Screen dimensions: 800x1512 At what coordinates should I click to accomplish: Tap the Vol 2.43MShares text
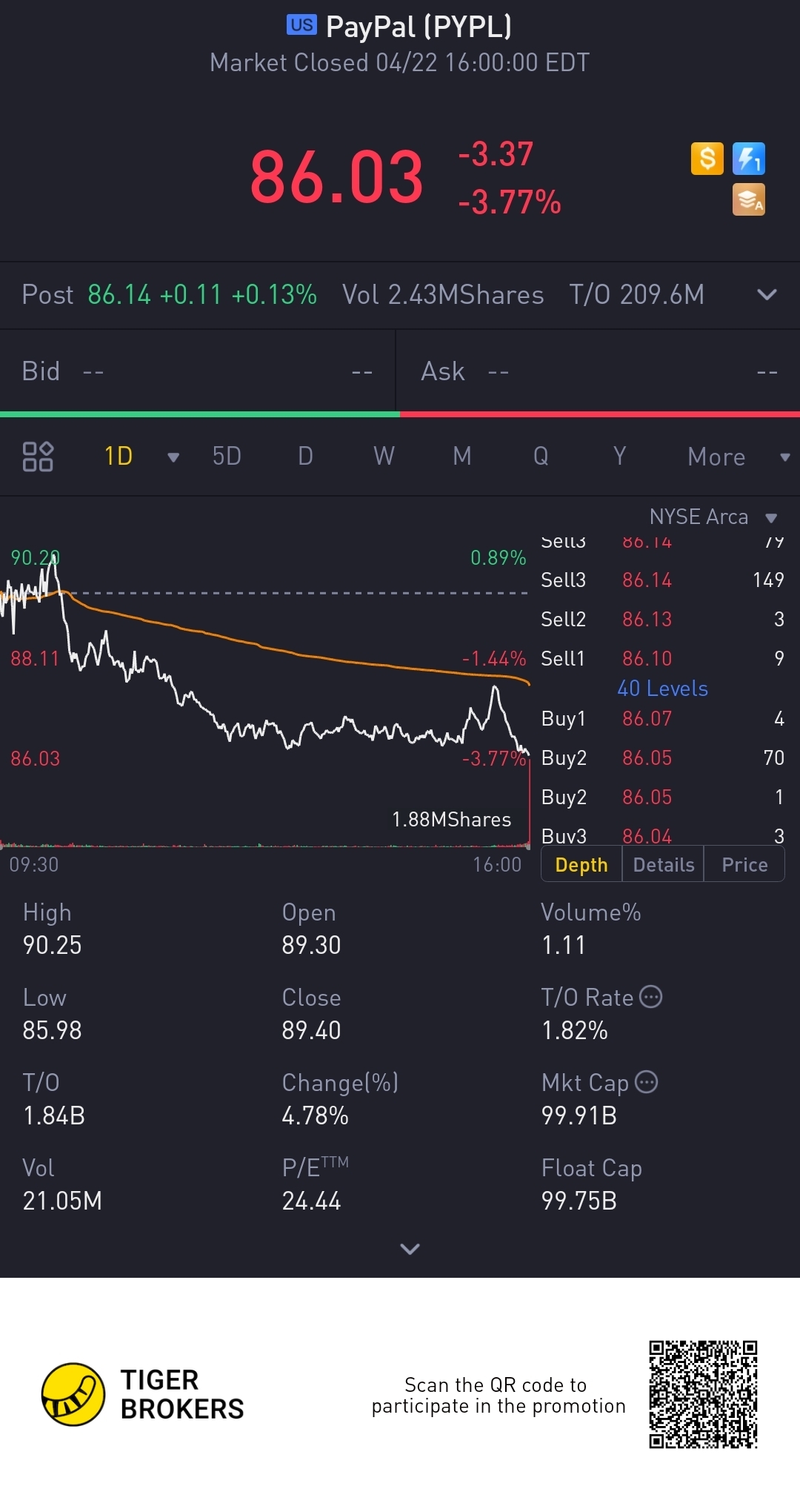pos(443,294)
